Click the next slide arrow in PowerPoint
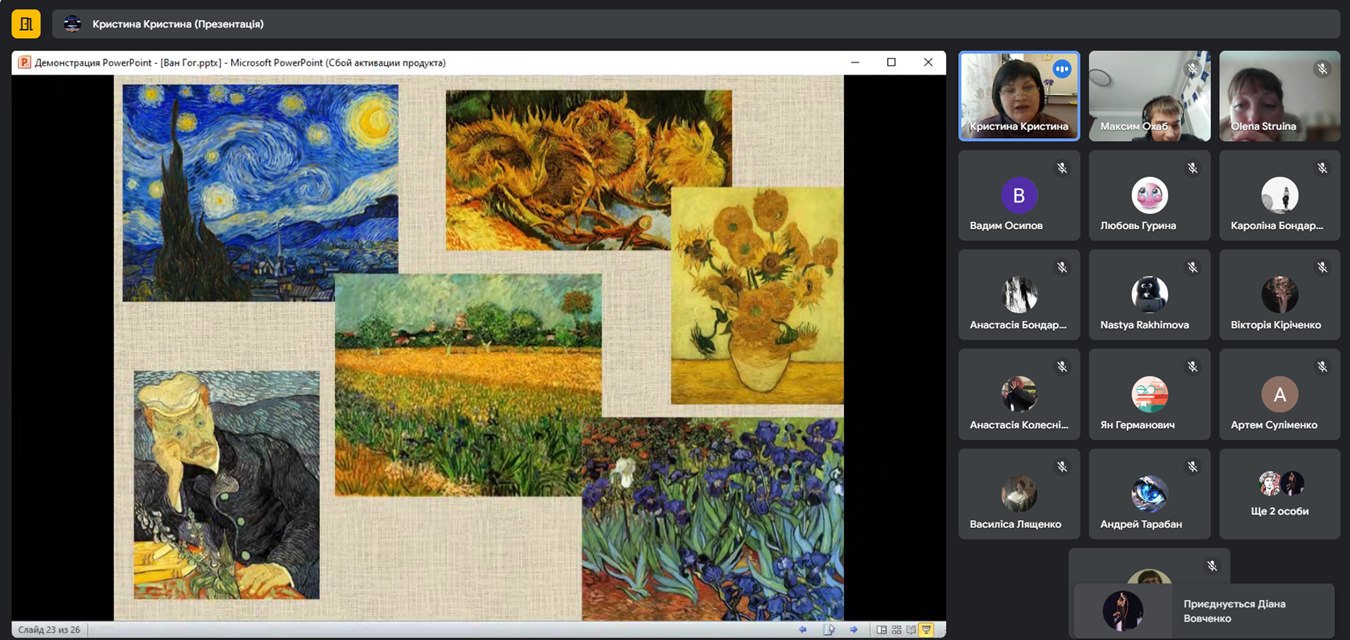Image resolution: width=1350 pixels, height=640 pixels. pos(853,630)
